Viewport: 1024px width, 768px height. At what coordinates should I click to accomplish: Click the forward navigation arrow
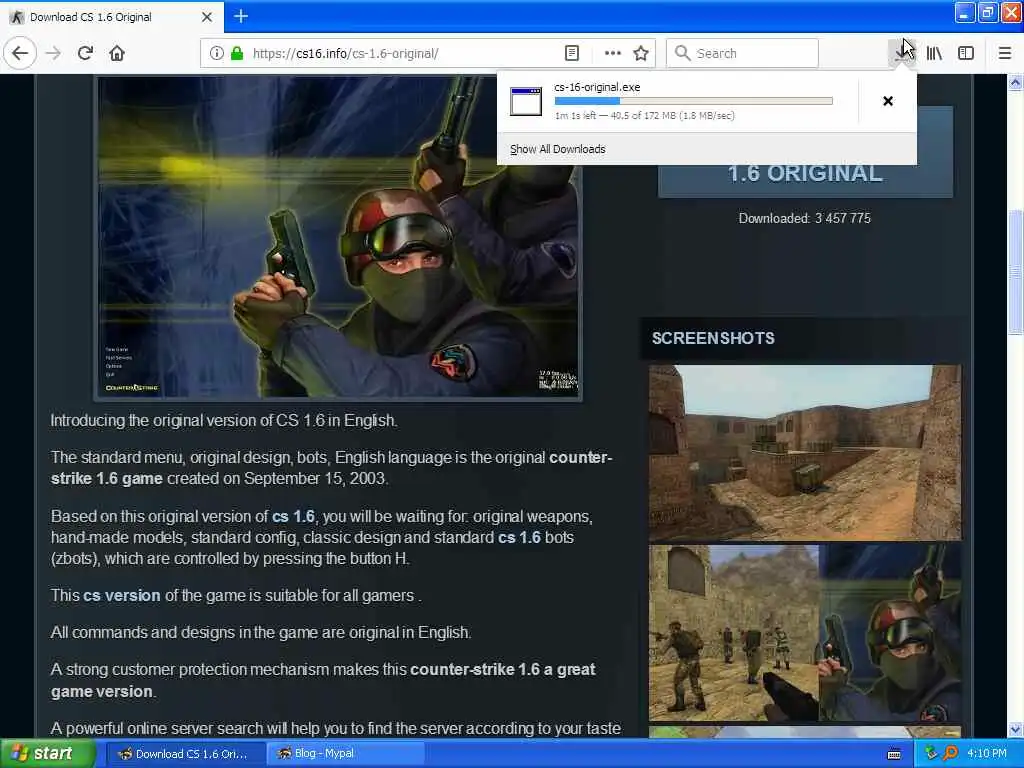click(54, 53)
